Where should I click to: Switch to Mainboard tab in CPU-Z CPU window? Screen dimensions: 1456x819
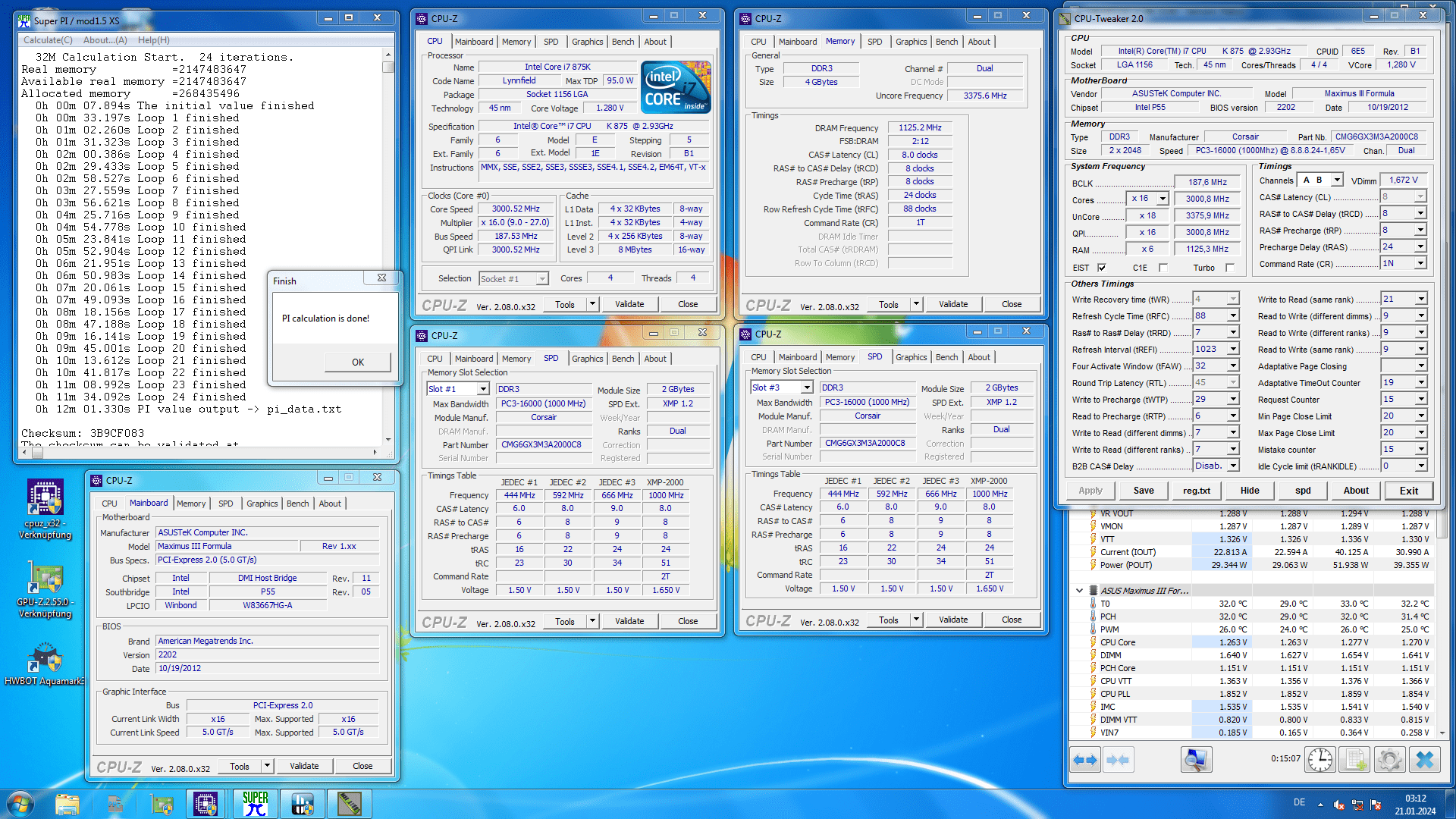(x=474, y=42)
